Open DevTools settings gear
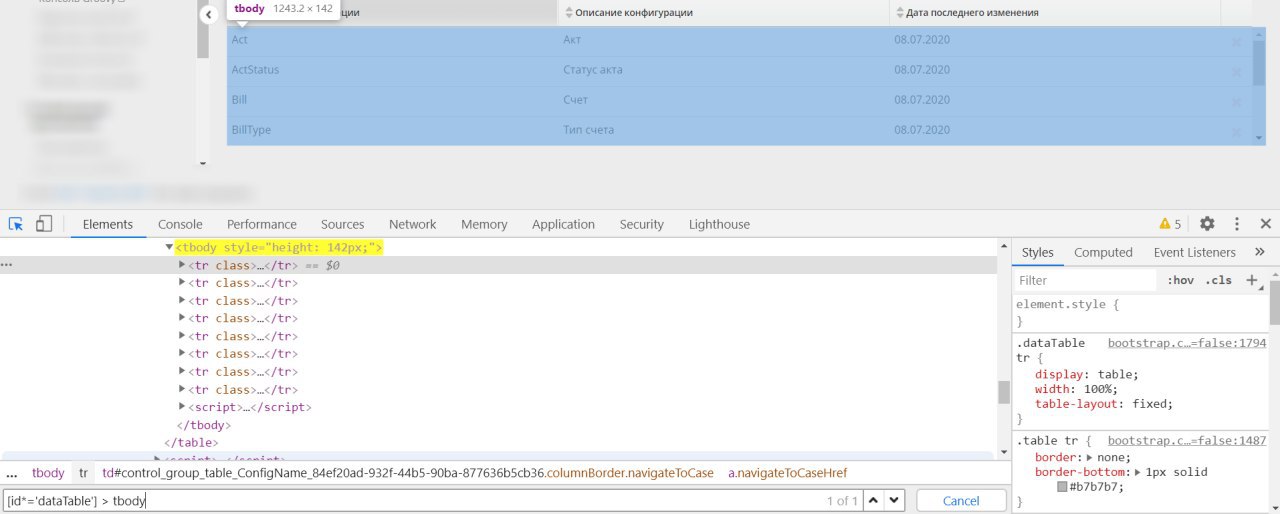Image resolution: width=1280 pixels, height=514 pixels. [x=1207, y=224]
